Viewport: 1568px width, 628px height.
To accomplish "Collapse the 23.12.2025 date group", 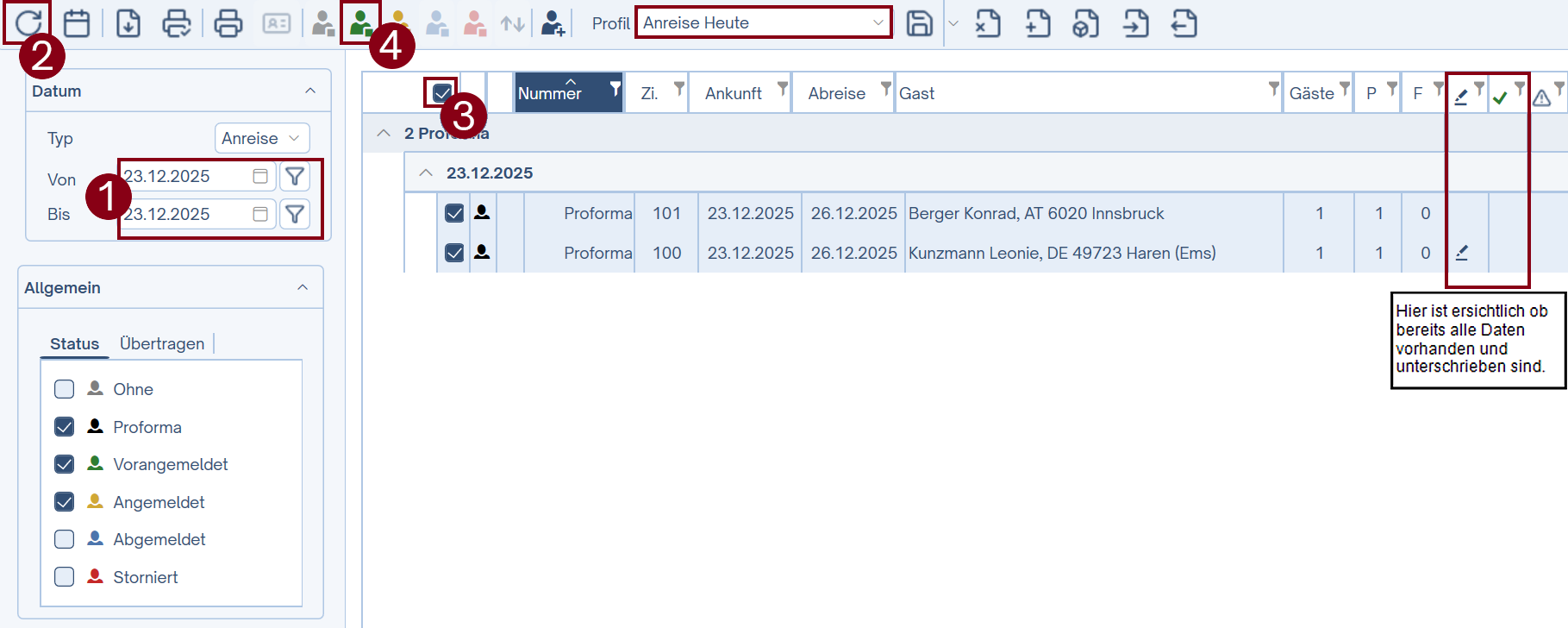I will coord(426,173).
